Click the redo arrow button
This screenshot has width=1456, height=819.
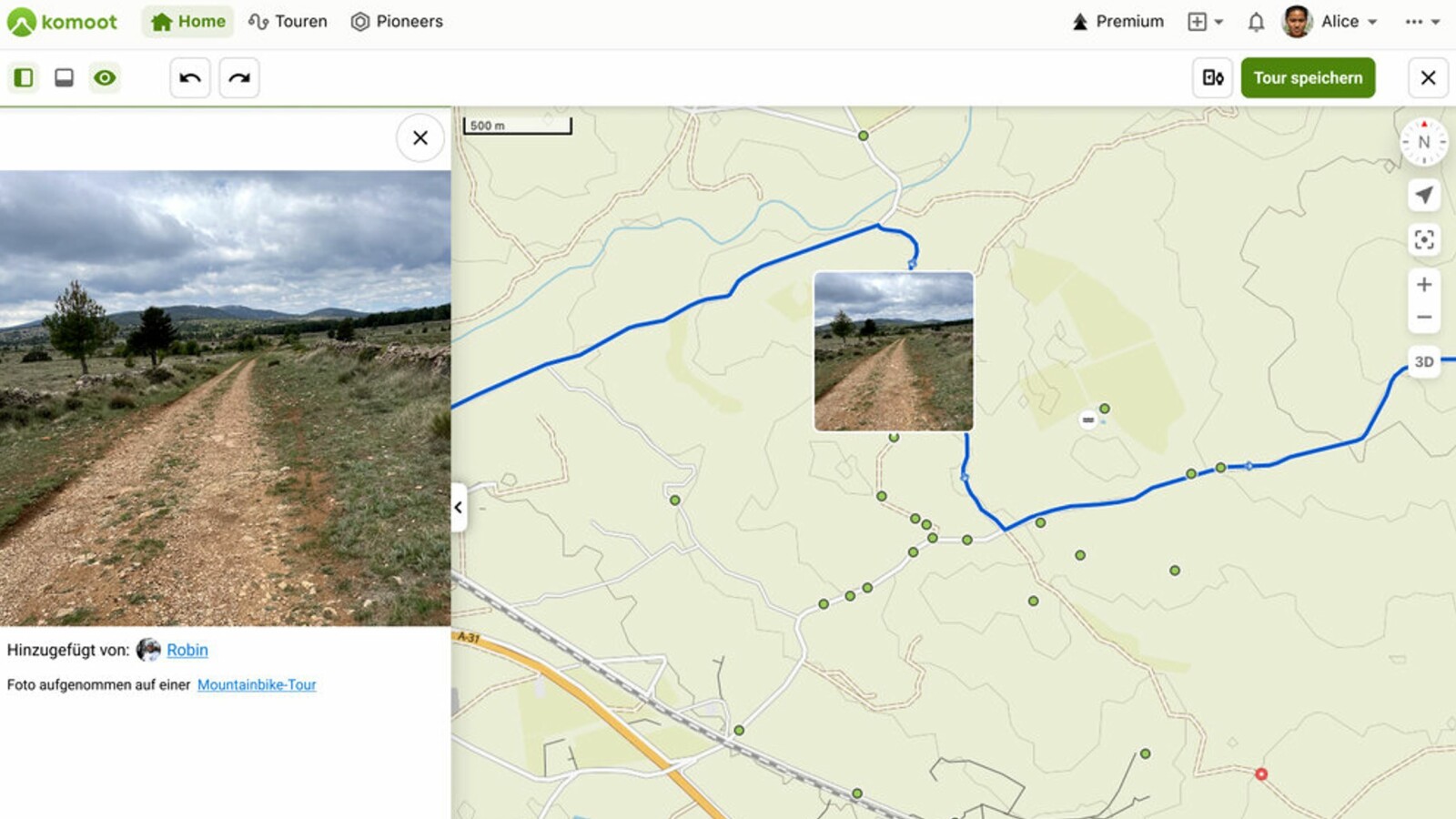pos(239,78)
